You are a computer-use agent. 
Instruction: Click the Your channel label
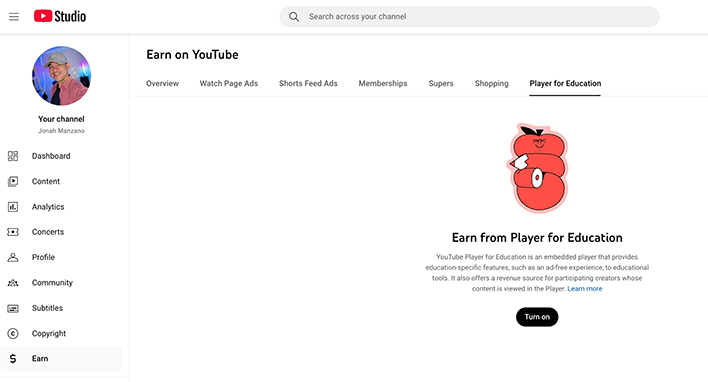click(61, 119)
